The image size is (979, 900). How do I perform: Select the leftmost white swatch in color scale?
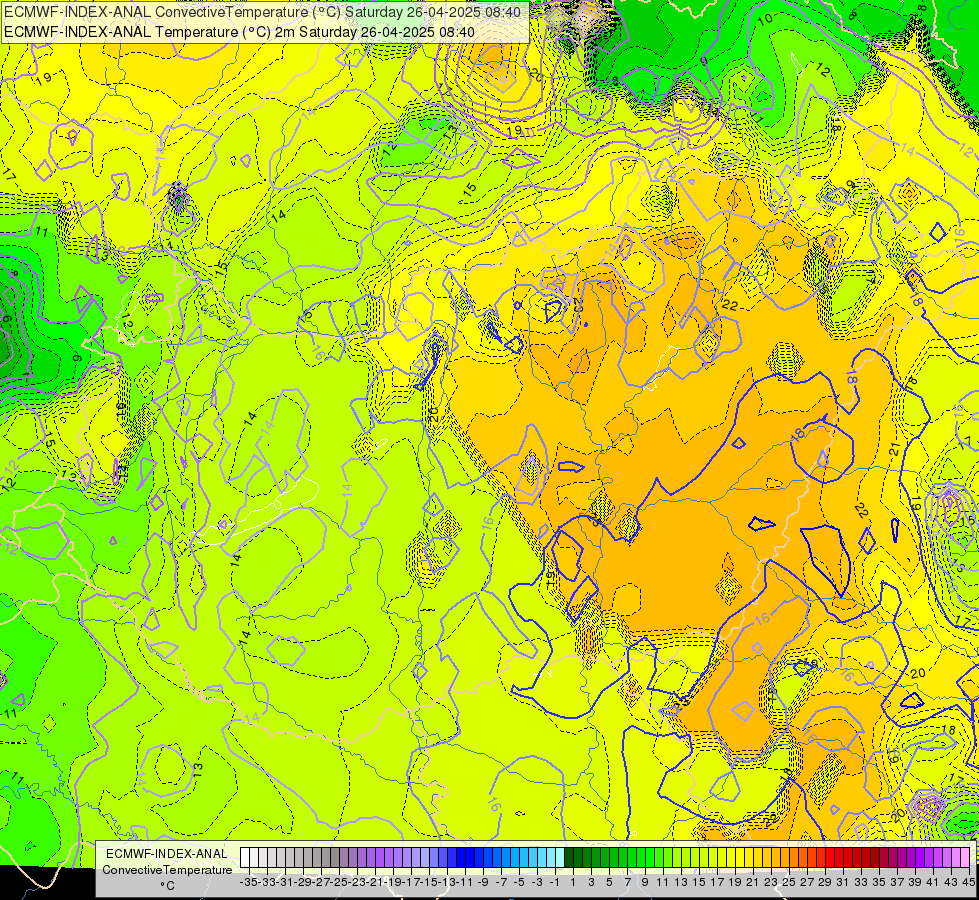245,858
